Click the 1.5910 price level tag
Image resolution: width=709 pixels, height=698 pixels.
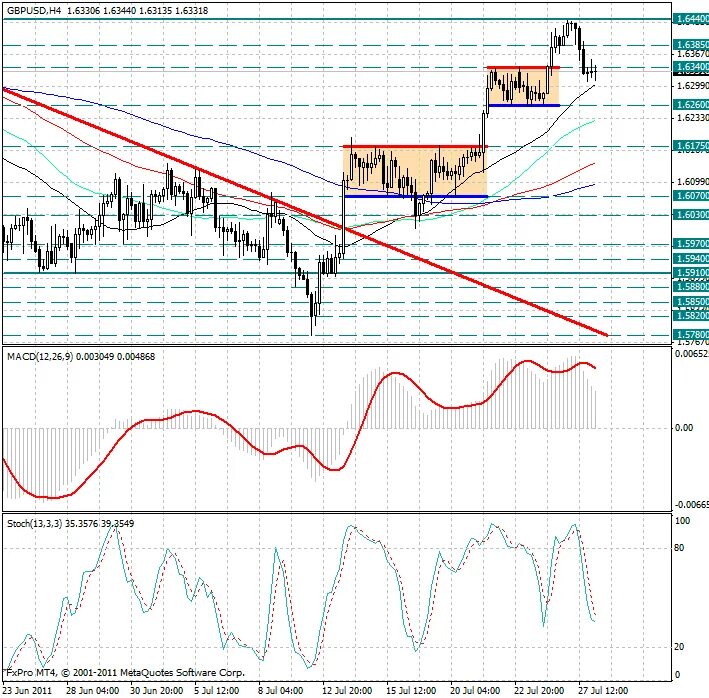pos(691,273)
